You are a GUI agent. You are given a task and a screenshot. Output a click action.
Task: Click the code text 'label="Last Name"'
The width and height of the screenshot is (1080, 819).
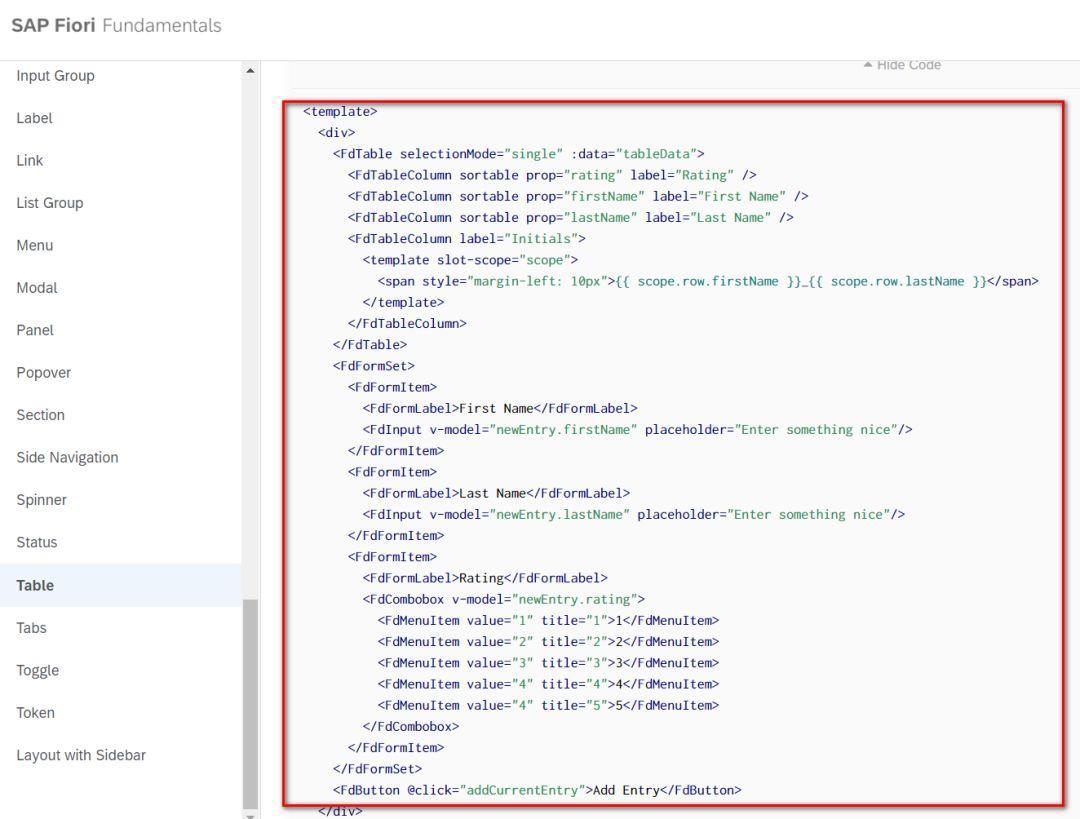point(708,218)
